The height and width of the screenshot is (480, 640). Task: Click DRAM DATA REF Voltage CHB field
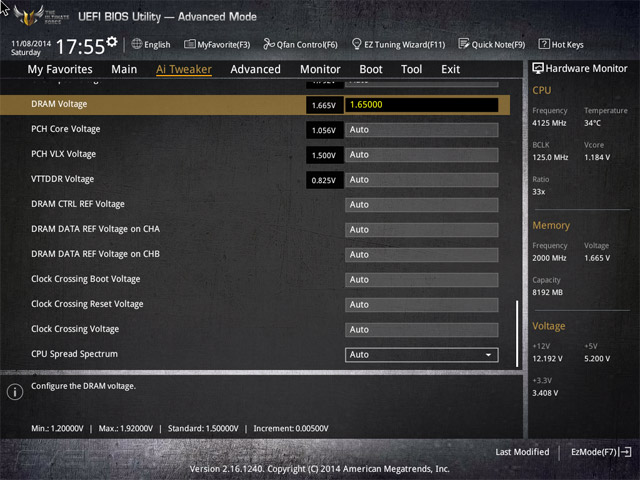coord(422,255)
